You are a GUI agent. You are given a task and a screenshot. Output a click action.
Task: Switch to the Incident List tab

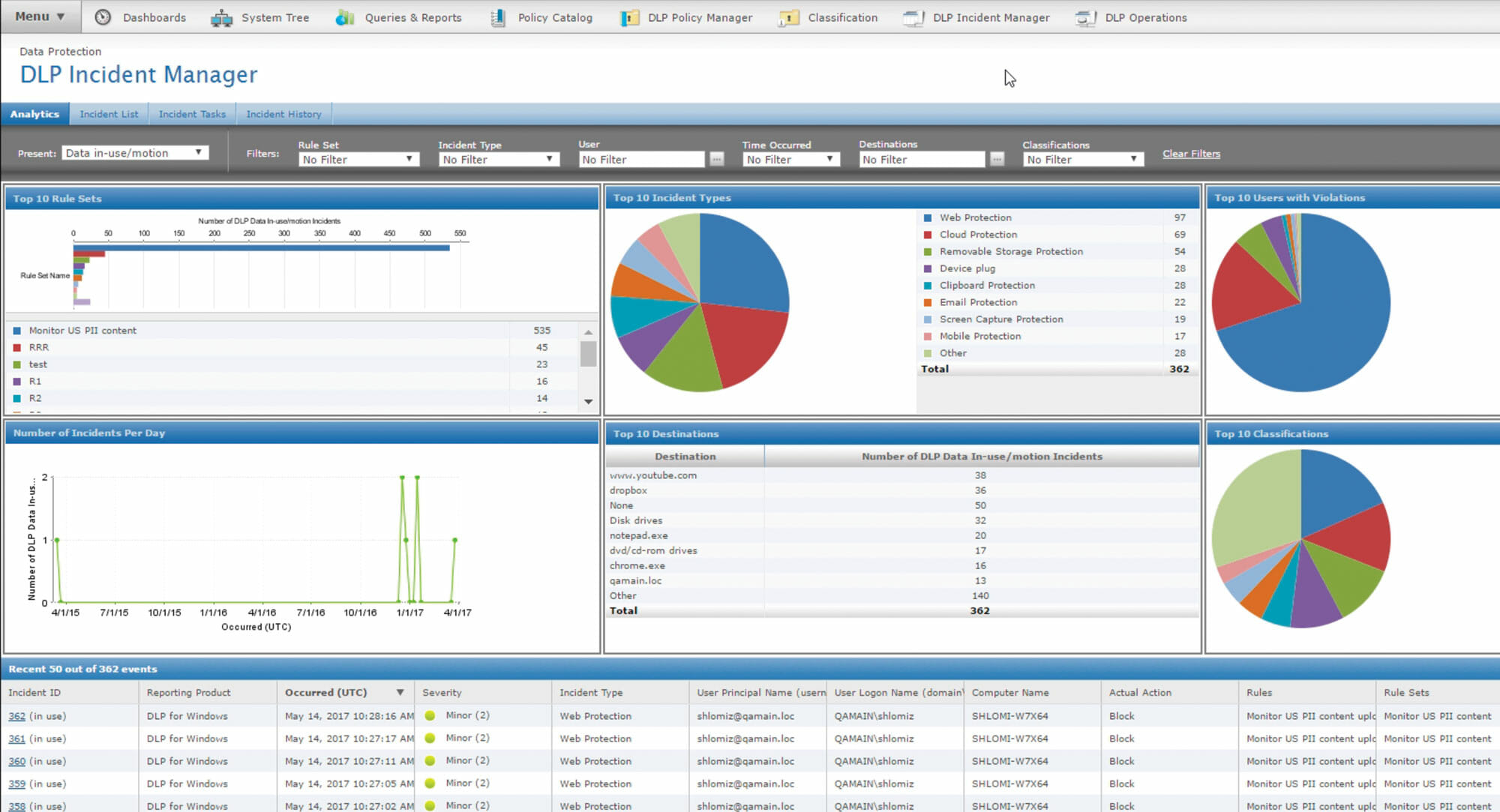pos(109,113)
